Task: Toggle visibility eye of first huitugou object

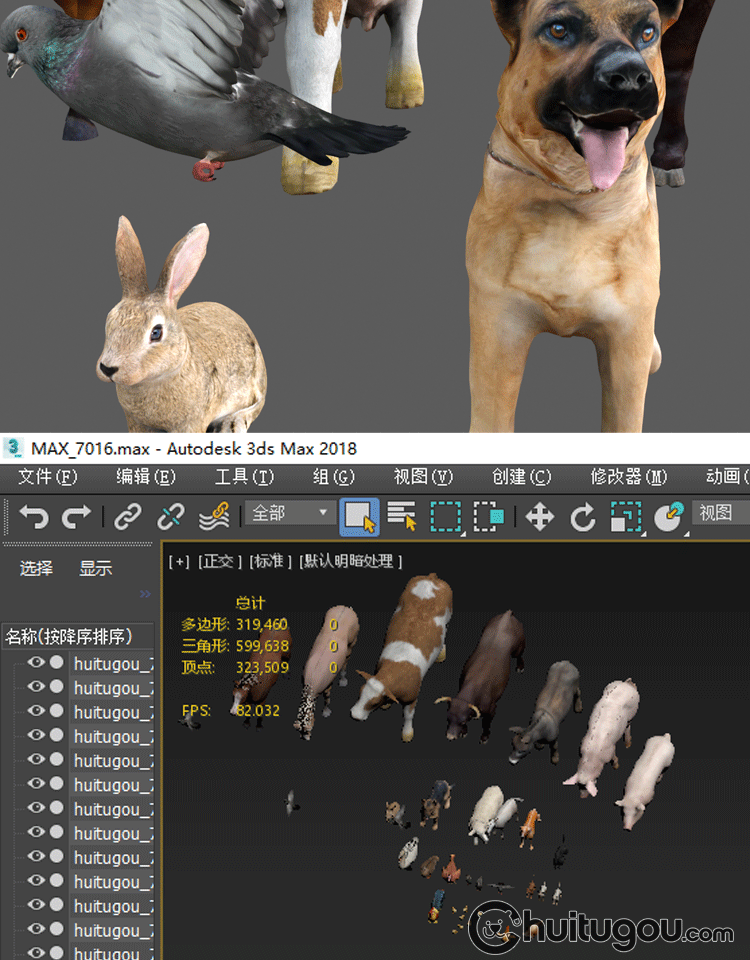Action: pos(36,662)
